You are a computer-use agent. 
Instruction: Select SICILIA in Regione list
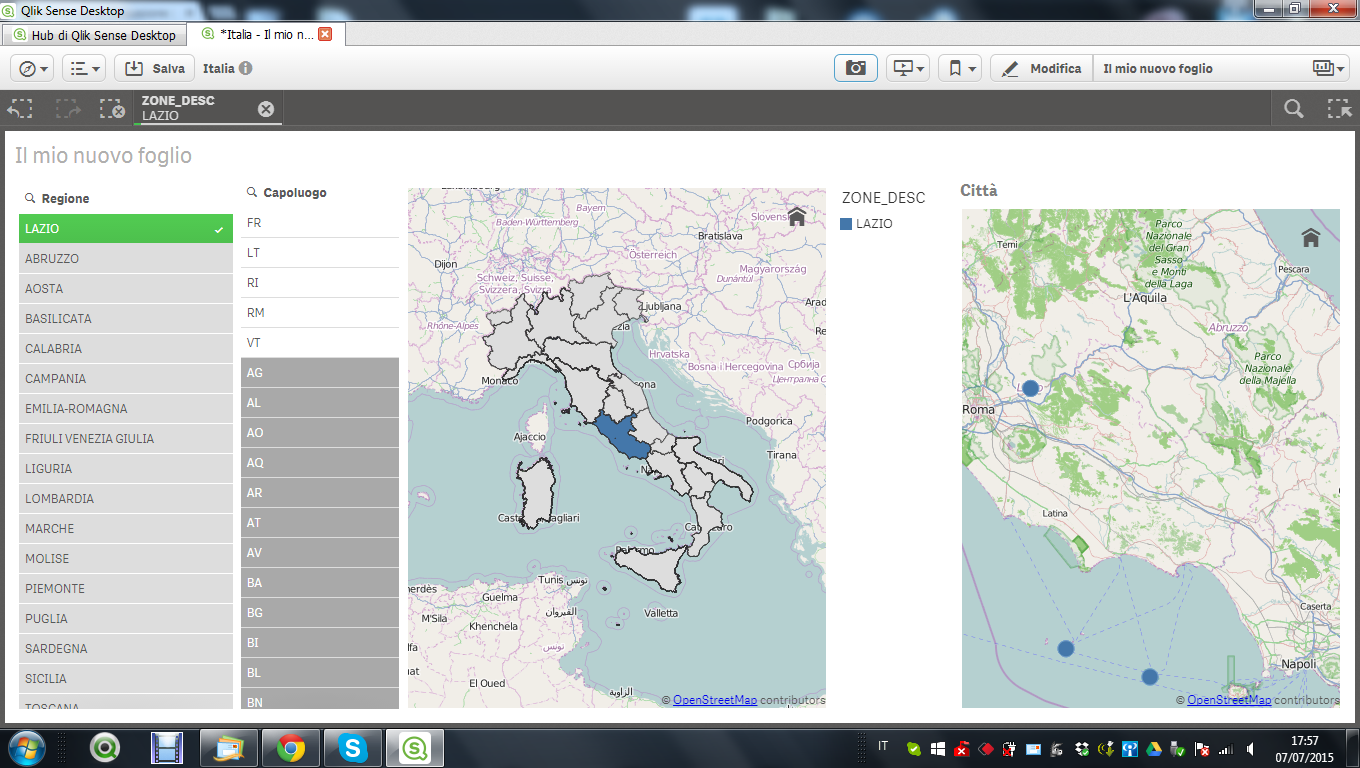click(x=126, y=679)
